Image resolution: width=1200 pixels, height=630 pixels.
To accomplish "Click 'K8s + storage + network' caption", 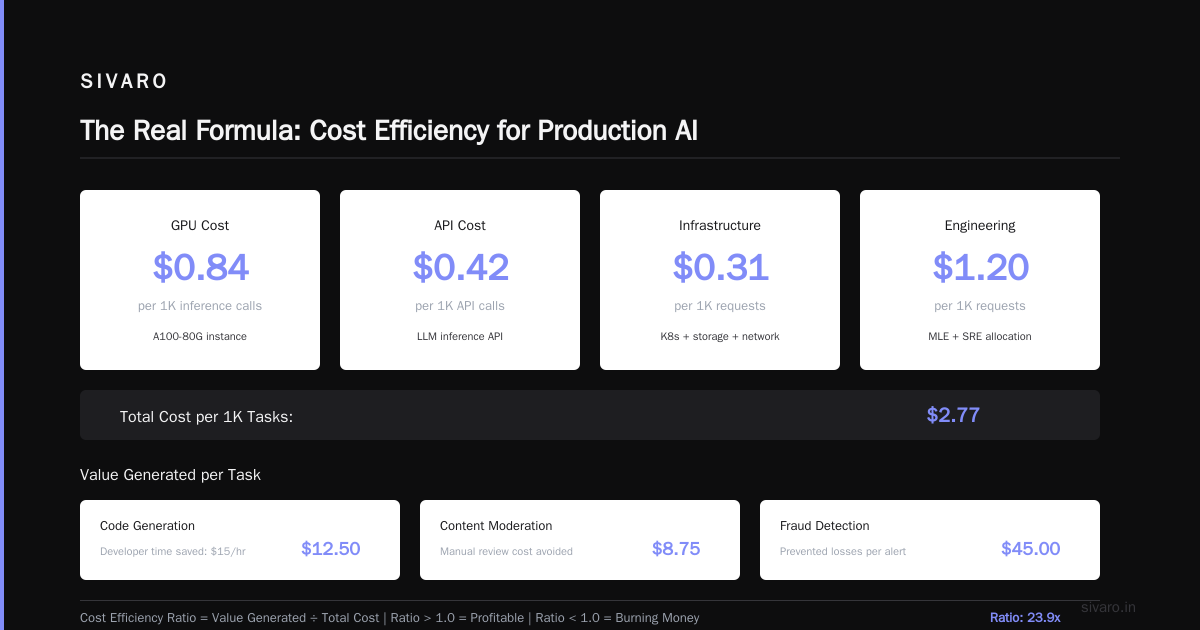I will 720,337.
